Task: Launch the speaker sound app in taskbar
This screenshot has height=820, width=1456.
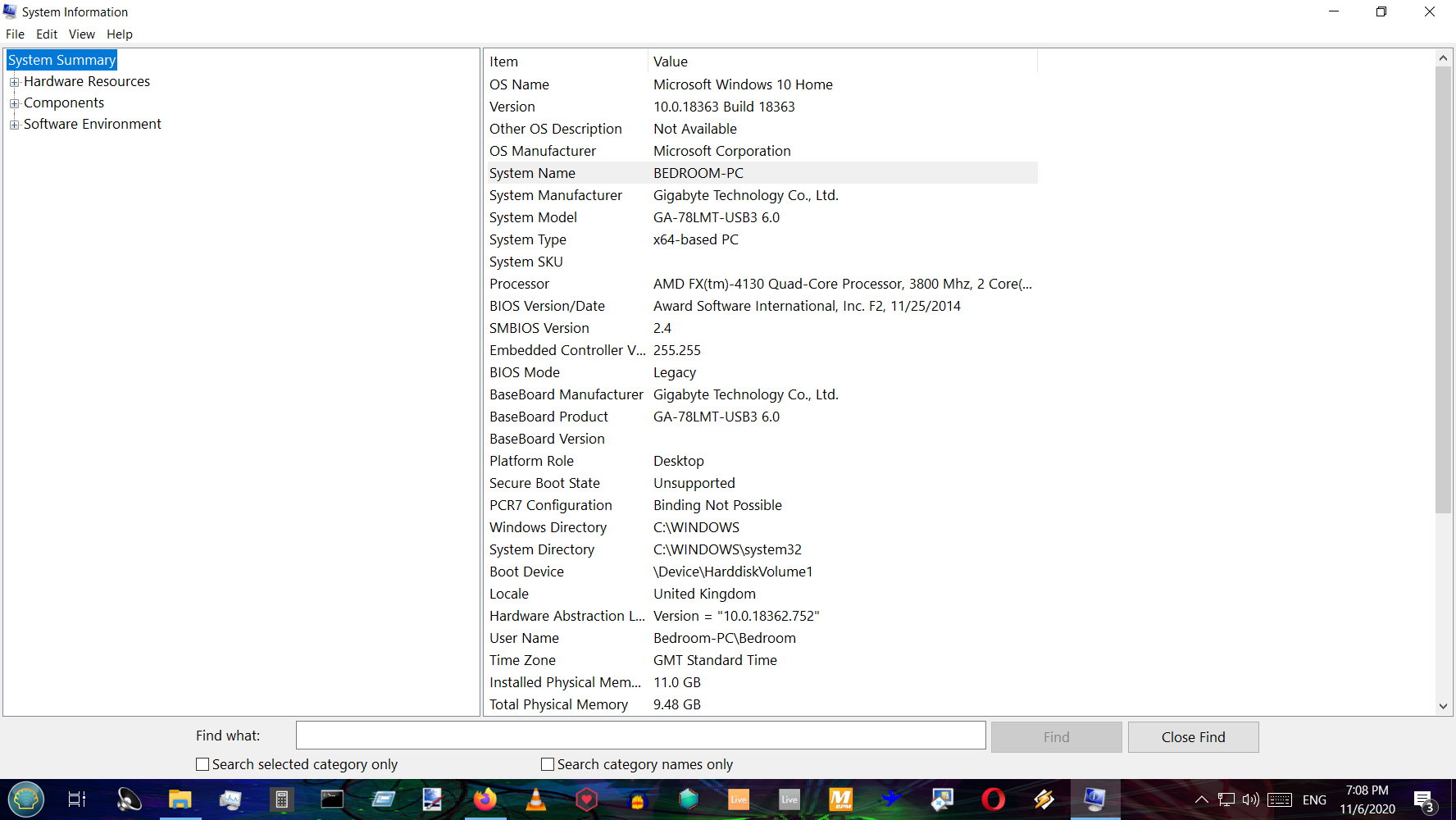Action: 129,799
